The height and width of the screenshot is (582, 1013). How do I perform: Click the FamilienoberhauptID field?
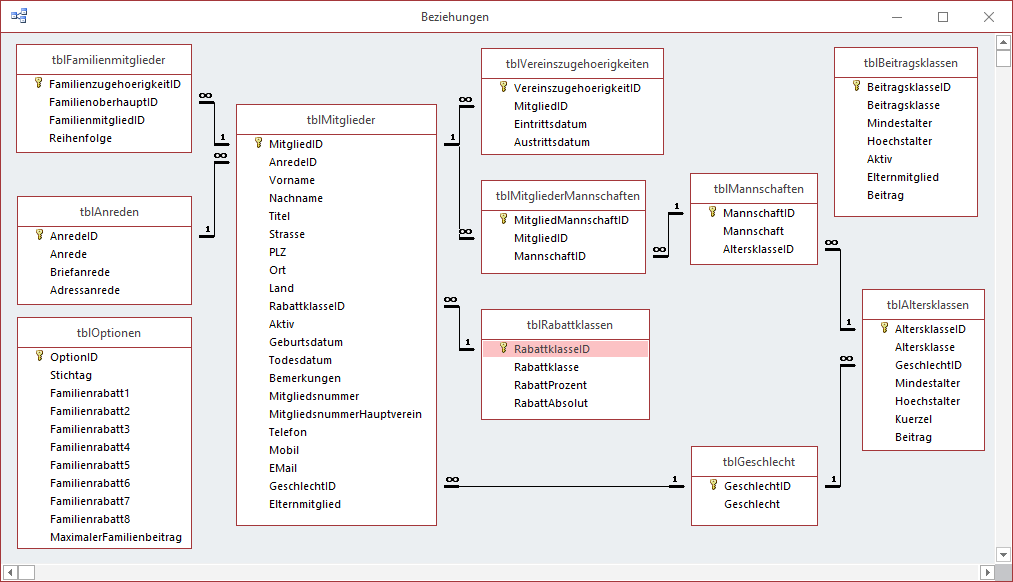pos(103,102)
